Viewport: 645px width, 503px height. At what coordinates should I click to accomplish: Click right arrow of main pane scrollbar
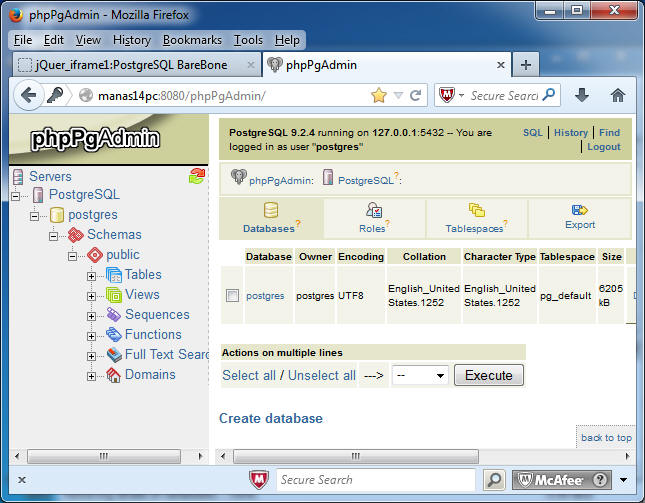click(627, 456)
